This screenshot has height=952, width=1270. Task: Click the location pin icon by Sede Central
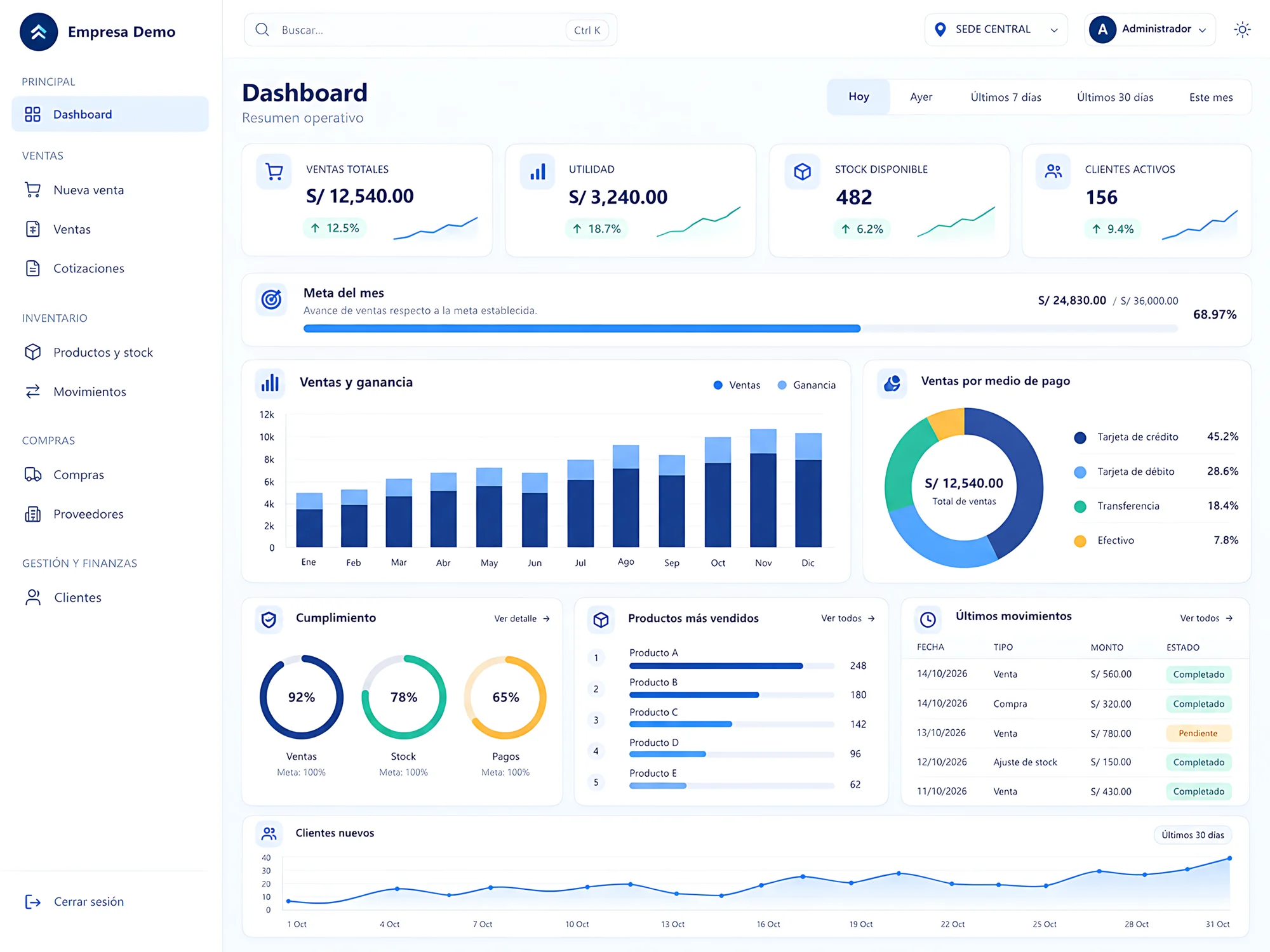940,29
